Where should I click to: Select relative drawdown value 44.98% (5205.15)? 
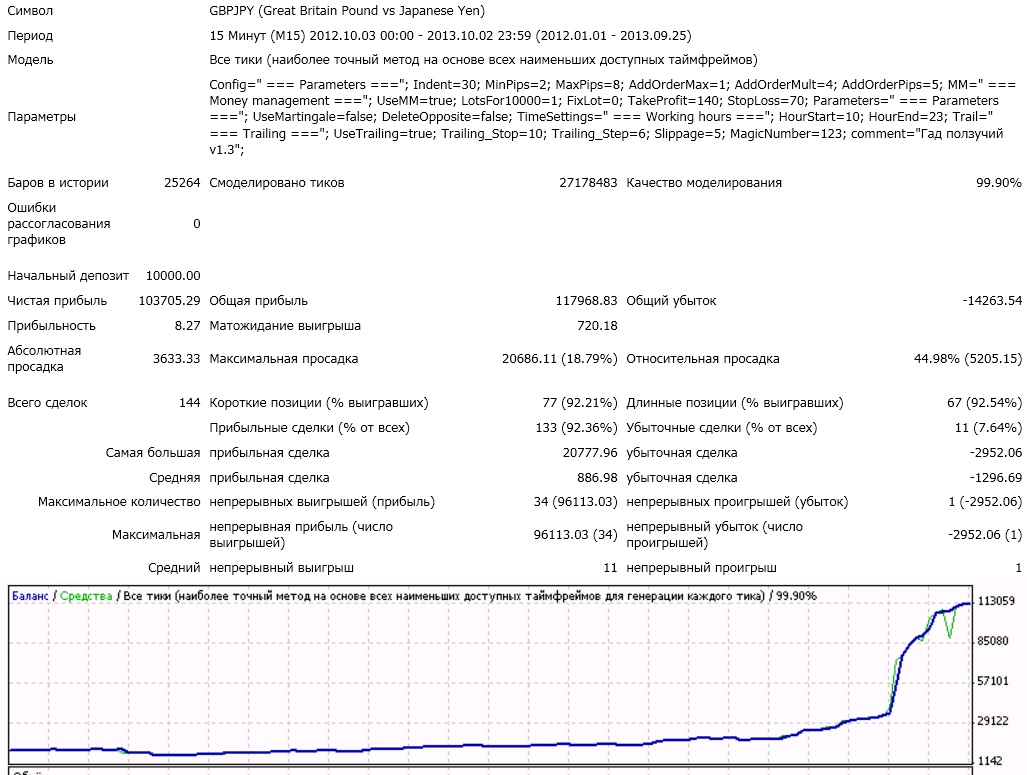967,358
